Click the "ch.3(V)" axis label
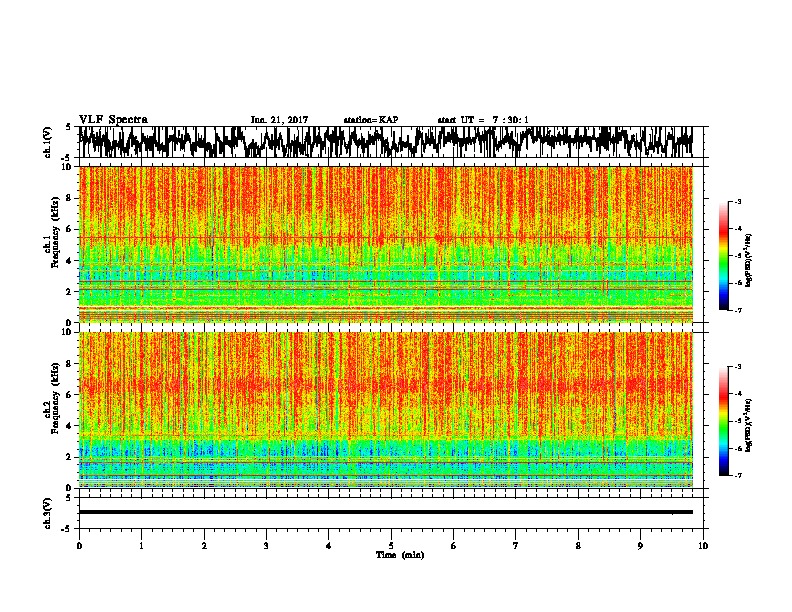Image resolution: width=792 pixels, height=612 pixels. click(48, 513)
